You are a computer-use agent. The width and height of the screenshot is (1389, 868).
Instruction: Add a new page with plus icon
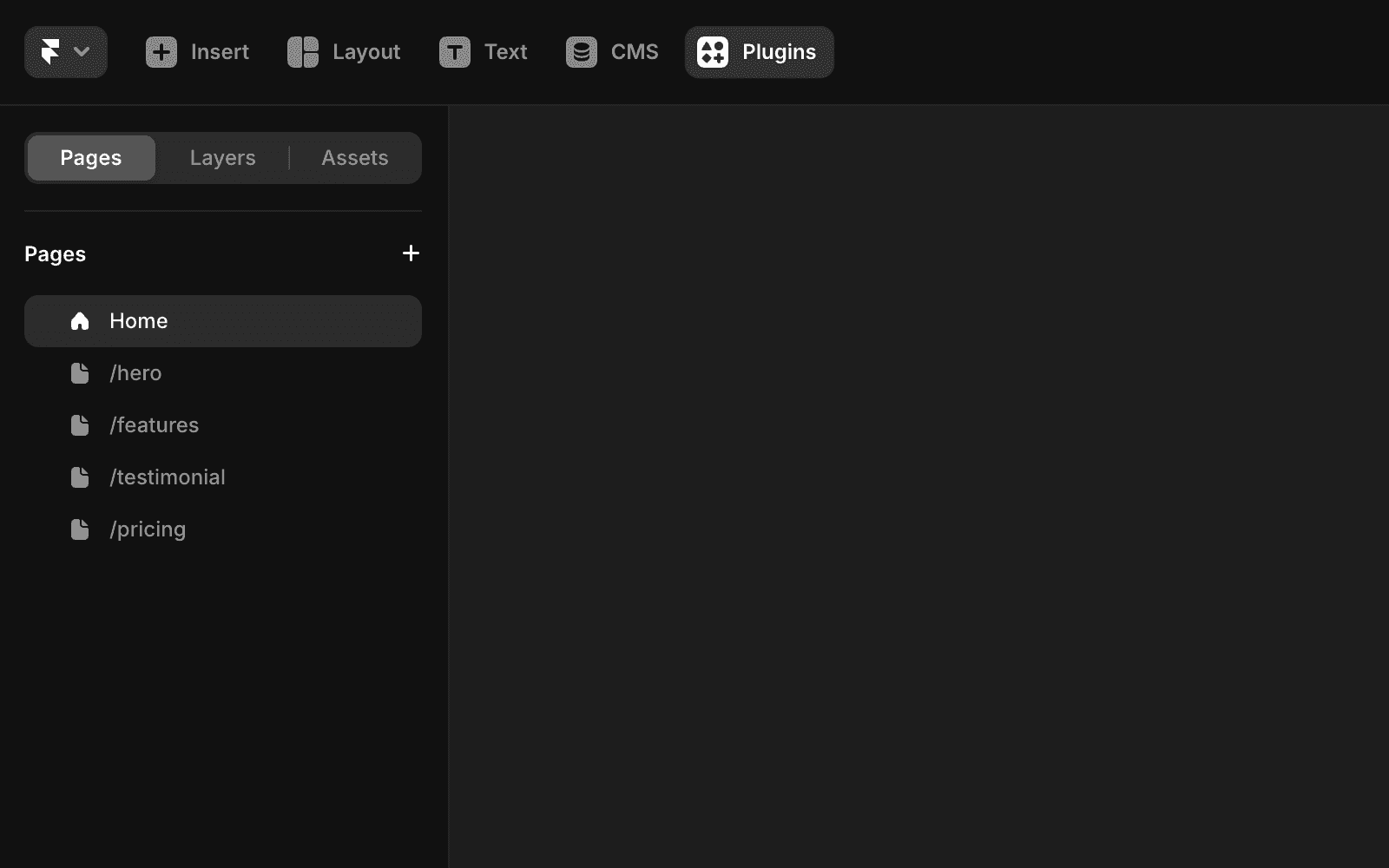coord(411,253)
